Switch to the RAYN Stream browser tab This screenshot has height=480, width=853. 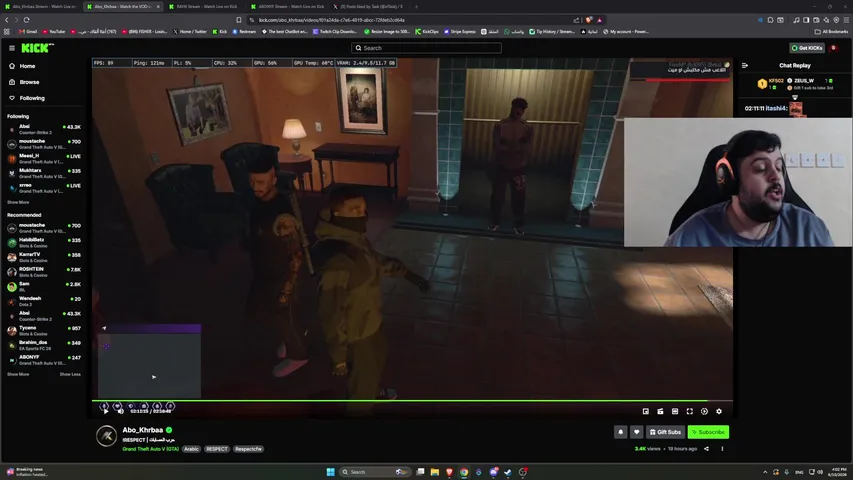[x=205, y=7]
